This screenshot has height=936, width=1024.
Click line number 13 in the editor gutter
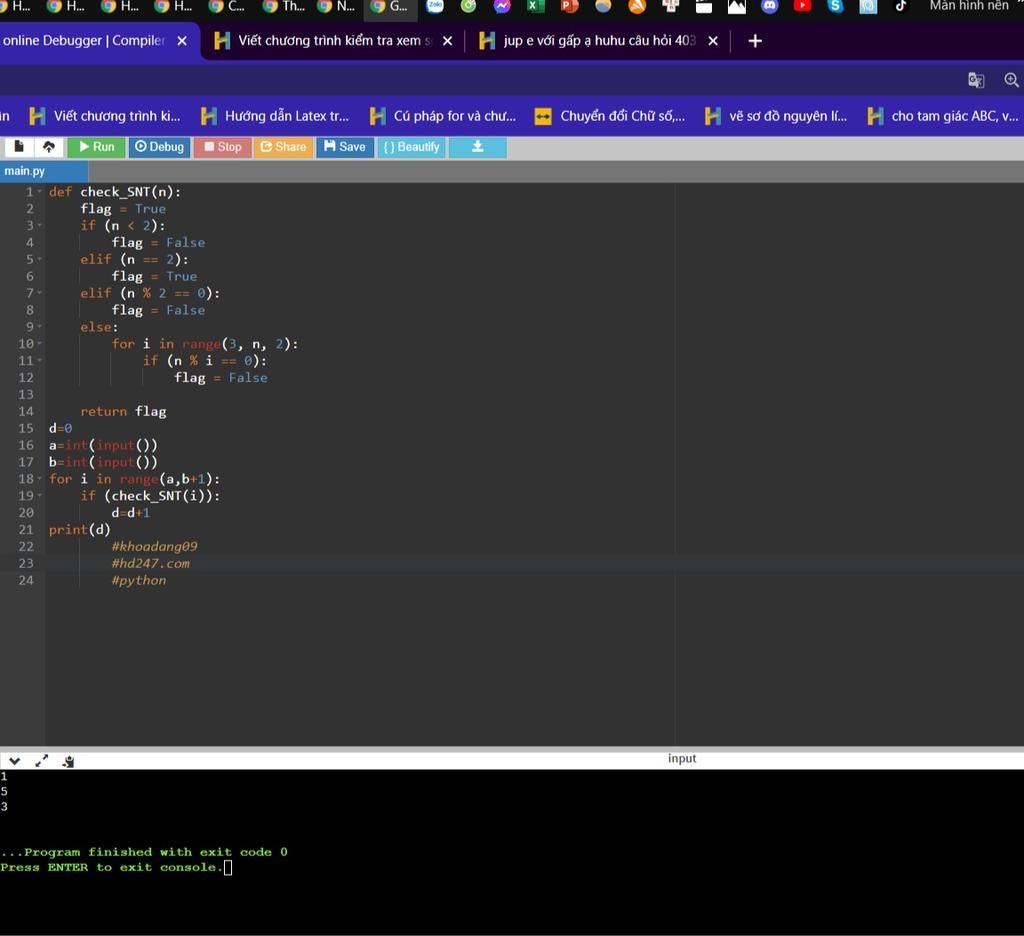25,395
